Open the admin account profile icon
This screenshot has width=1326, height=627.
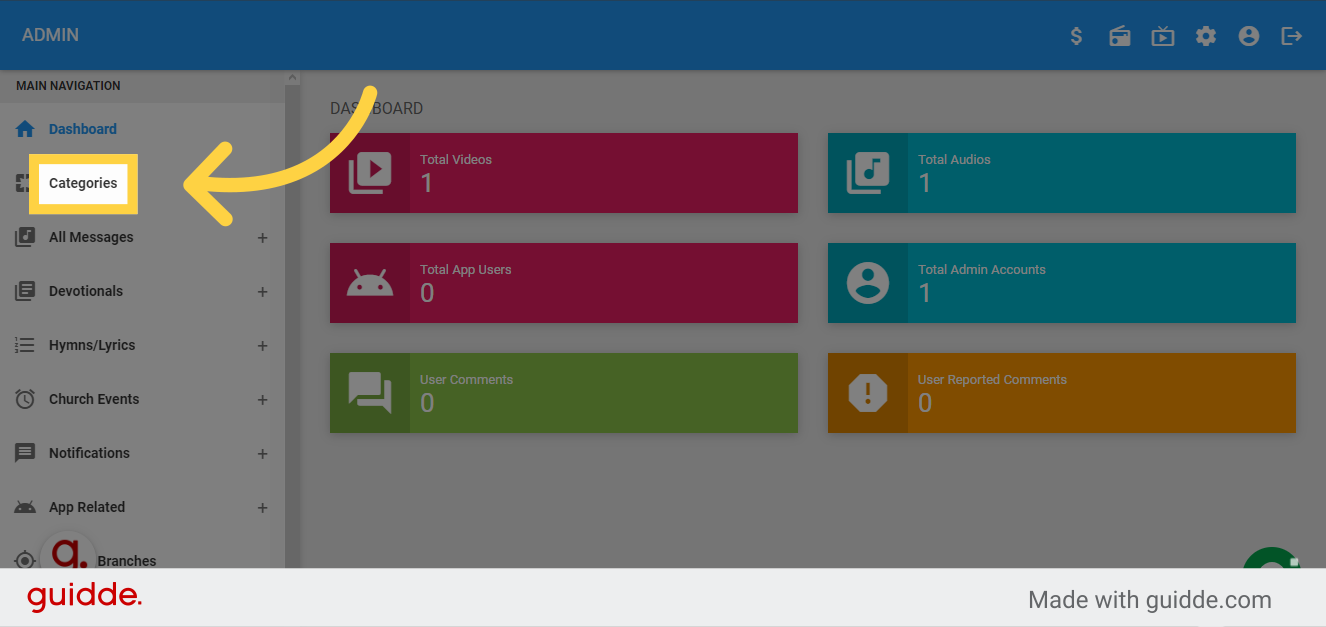point(1248,35)
